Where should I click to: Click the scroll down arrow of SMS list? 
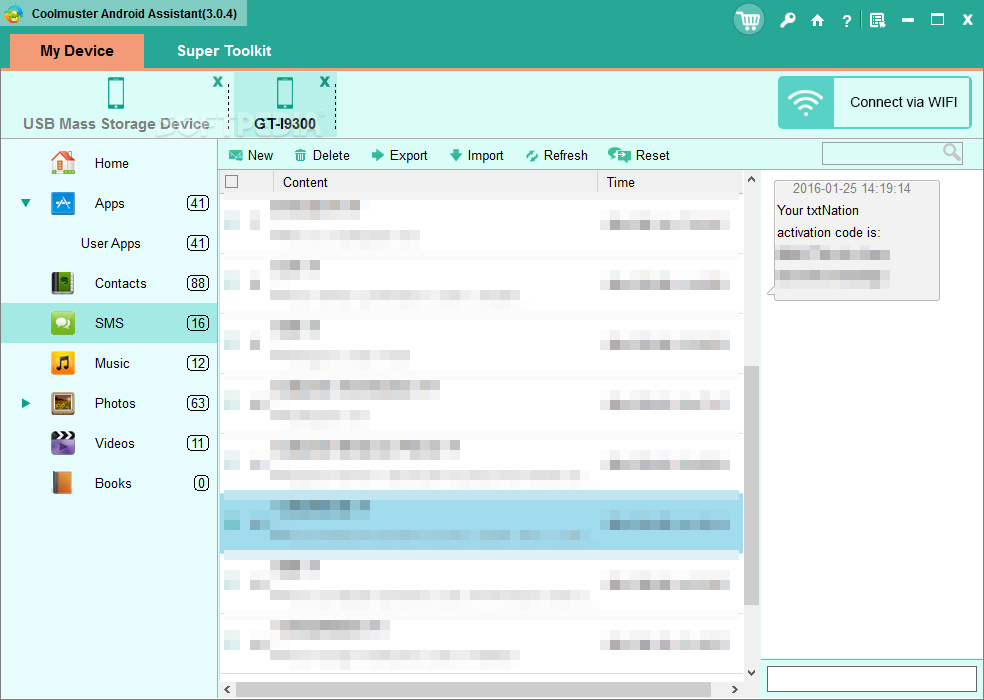[752, 673]
